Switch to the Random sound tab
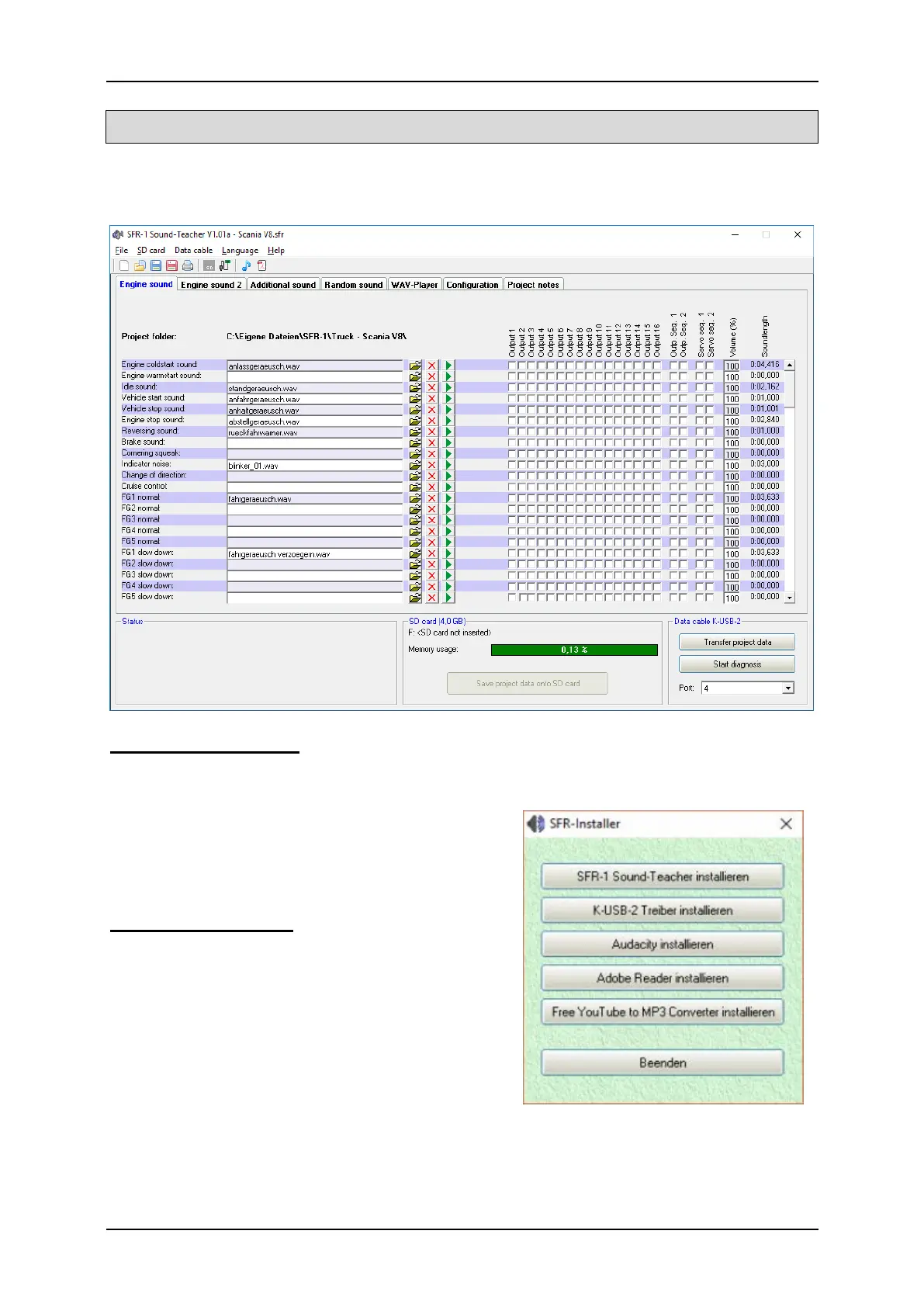The width and height of the screenshot is (924, 1307). pos(354,285)
